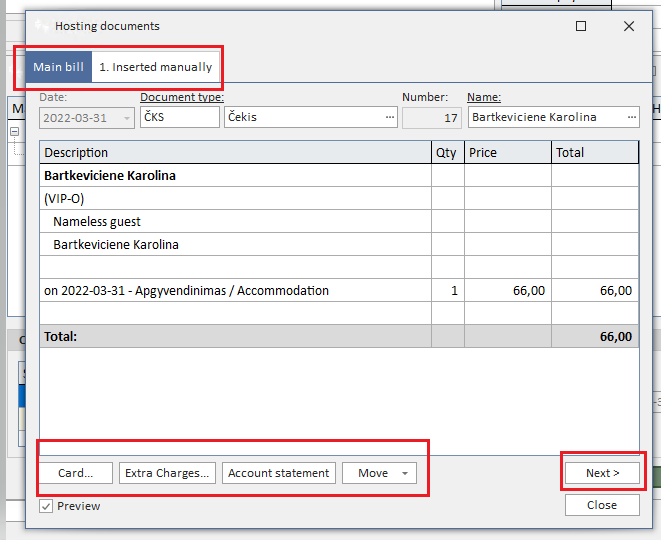
Task: Click the Move button
Action: [x=373, y=473]
